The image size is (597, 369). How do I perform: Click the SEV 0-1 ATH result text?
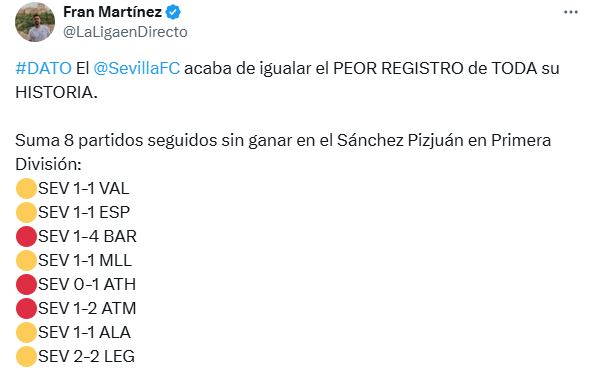87,284
